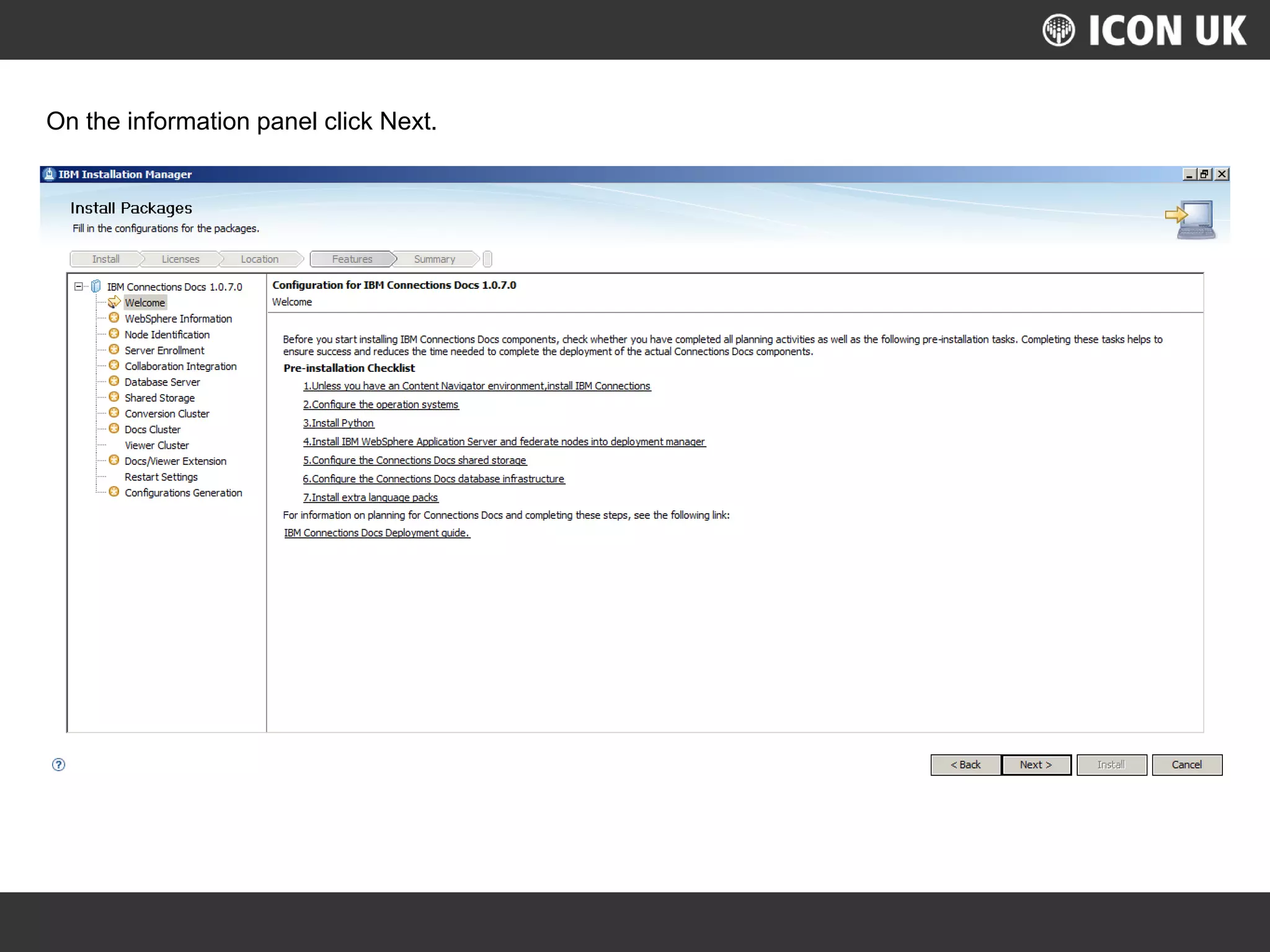This screenshot has height=952, width=1270.
Task: Collapse the IBM Connections Docs tree node
Action: (78, 286)
